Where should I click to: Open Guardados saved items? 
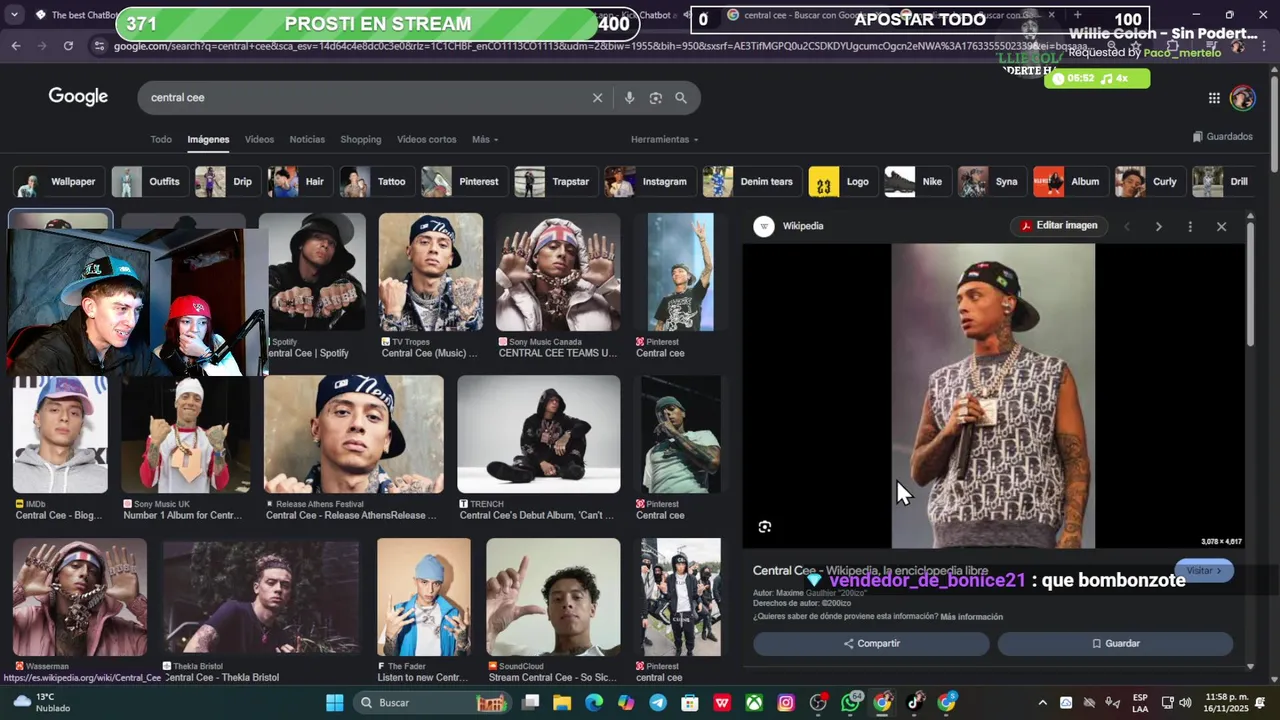point(1222,137)
